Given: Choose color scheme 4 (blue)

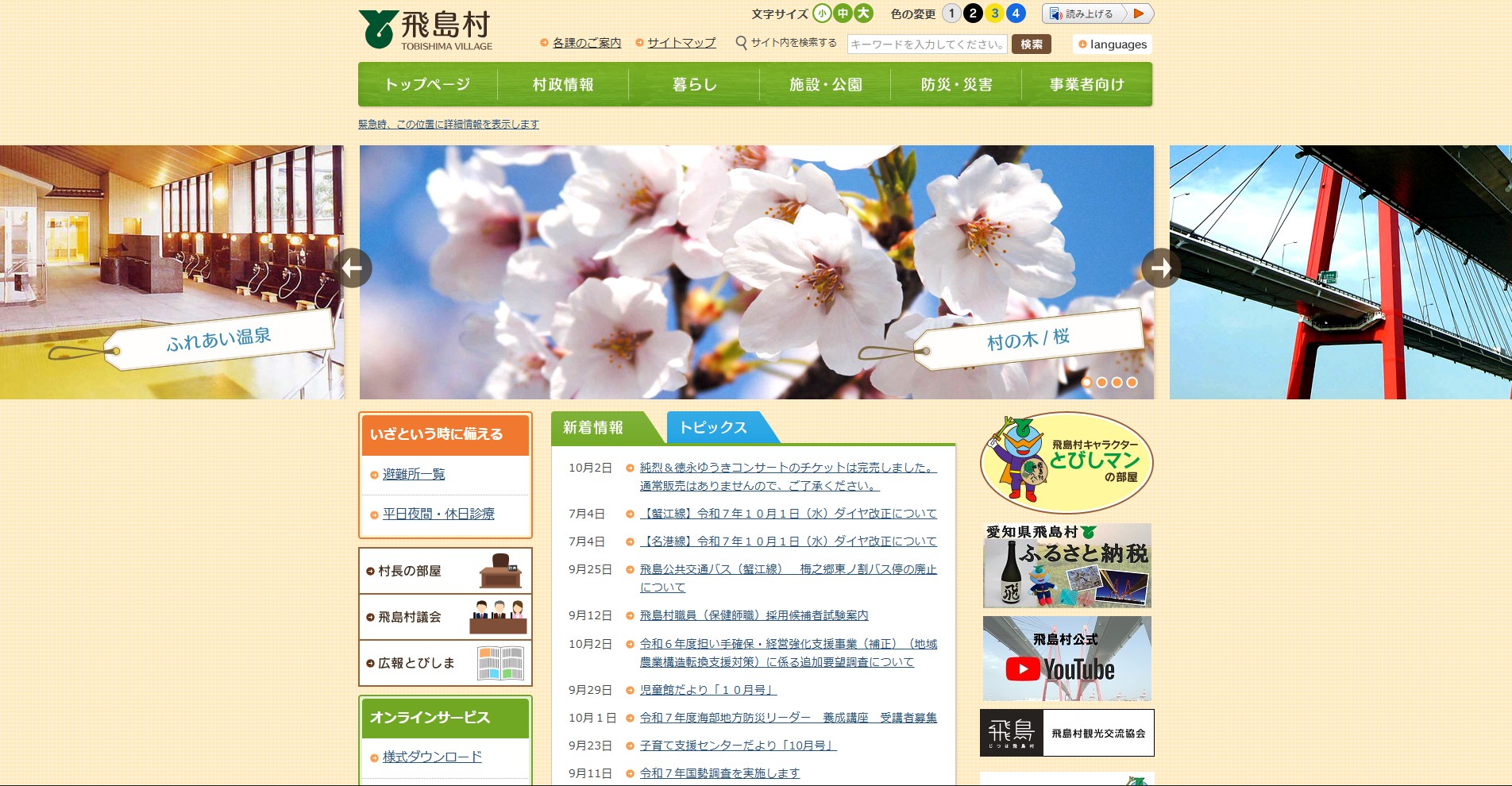Looking at the screenshot, I should (1016, 13).
